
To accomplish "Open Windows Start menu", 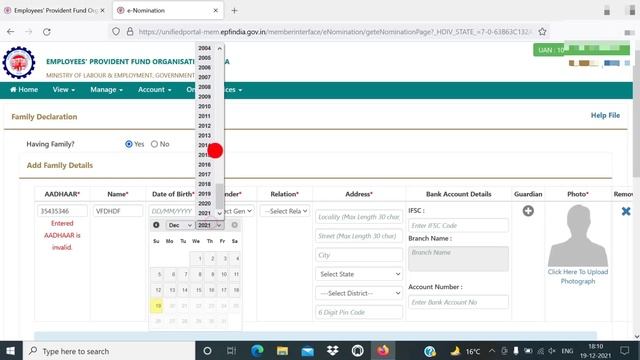I will point(11,351).
